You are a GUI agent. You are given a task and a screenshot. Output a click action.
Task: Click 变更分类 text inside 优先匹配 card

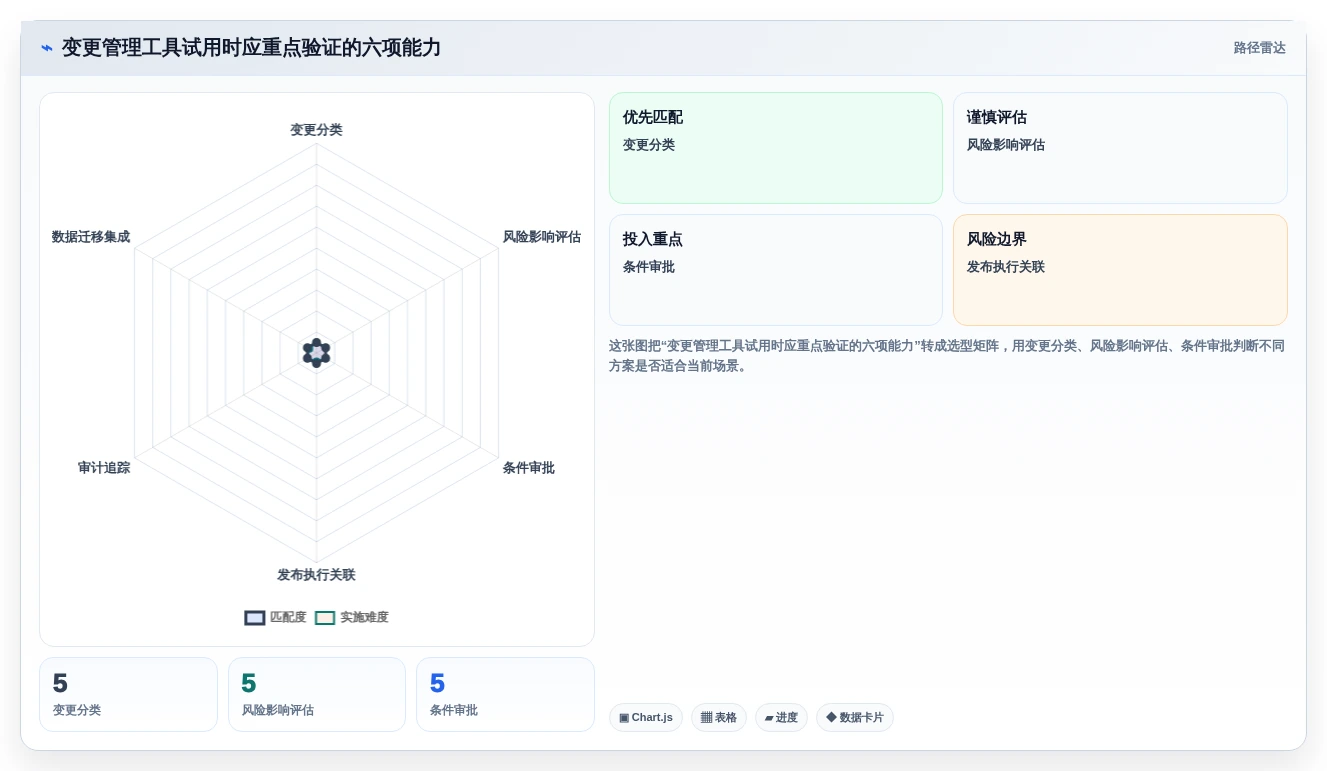(x=649, y=145)
